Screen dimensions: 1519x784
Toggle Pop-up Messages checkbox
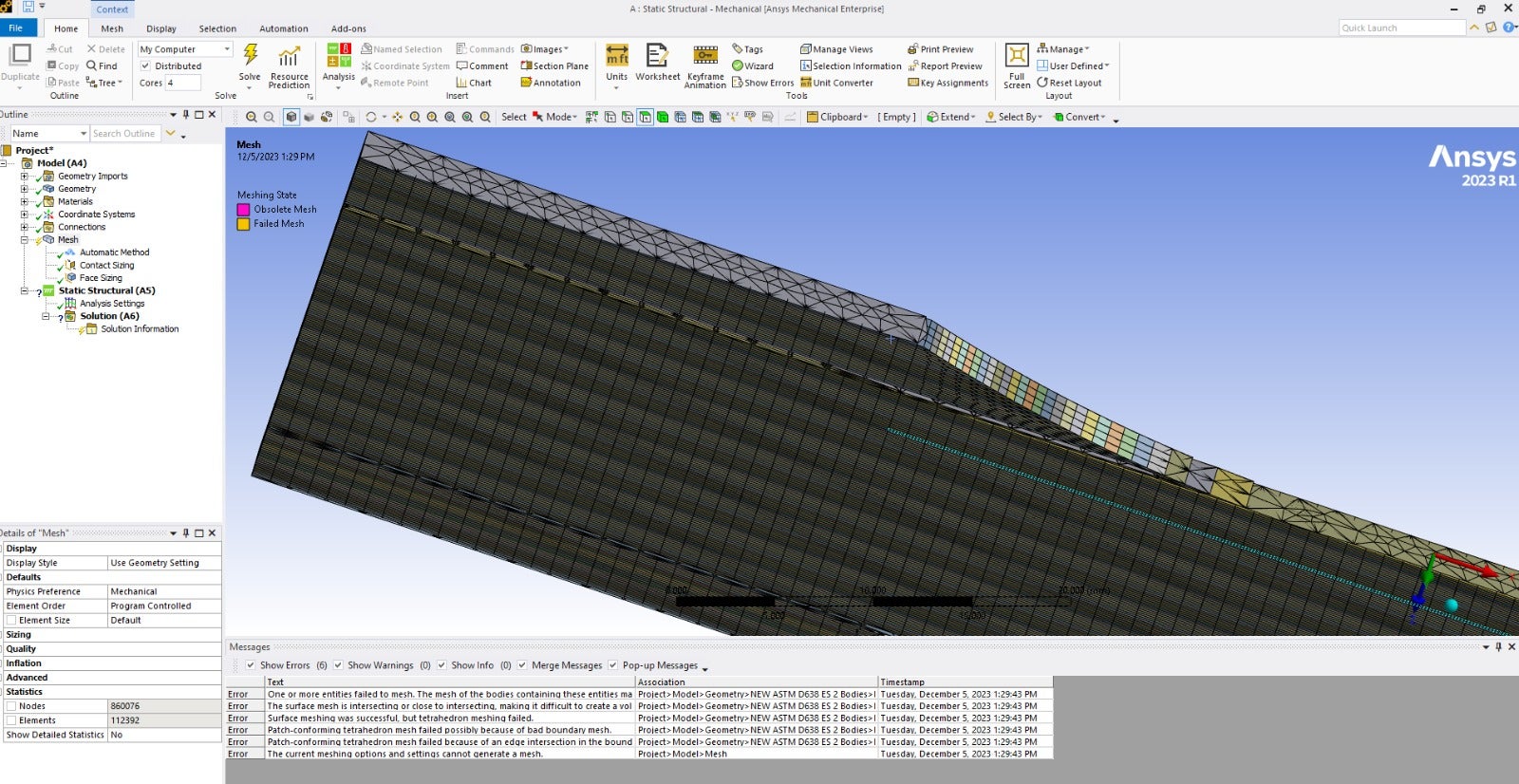(613, 665)
